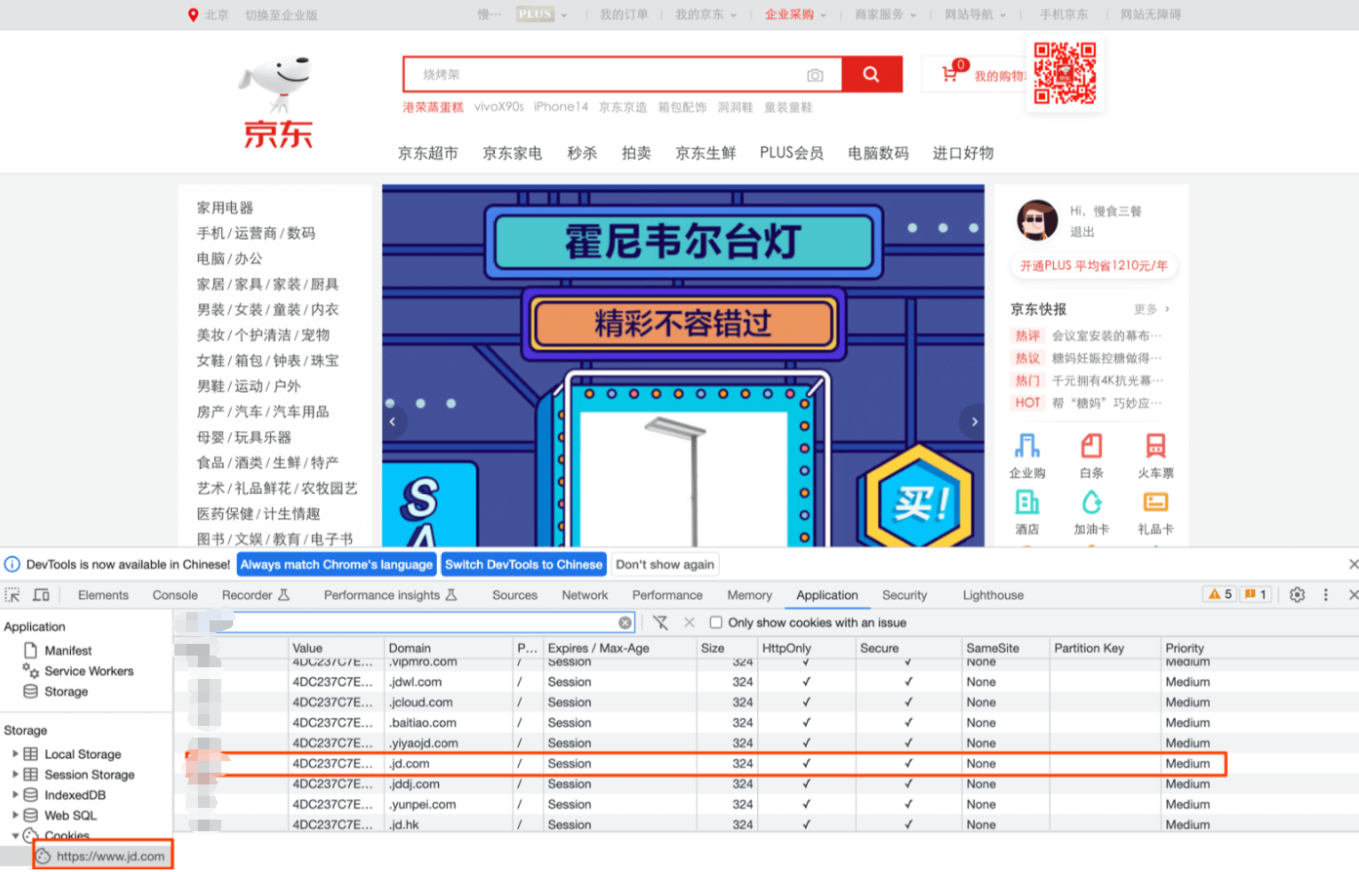Click the 我的订单 link
Viewport: 1359px width, 872px height.
click(624, 15)
